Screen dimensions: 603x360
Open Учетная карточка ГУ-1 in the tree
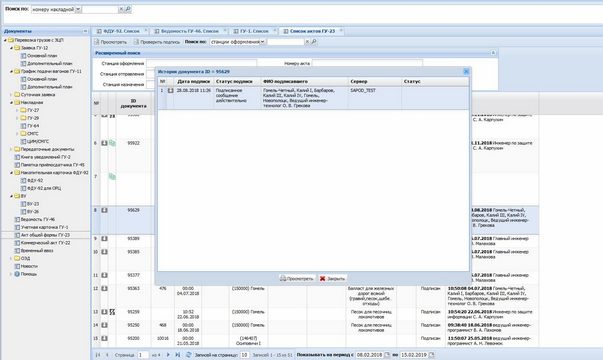pyautogui.click(x=45, y=227)
